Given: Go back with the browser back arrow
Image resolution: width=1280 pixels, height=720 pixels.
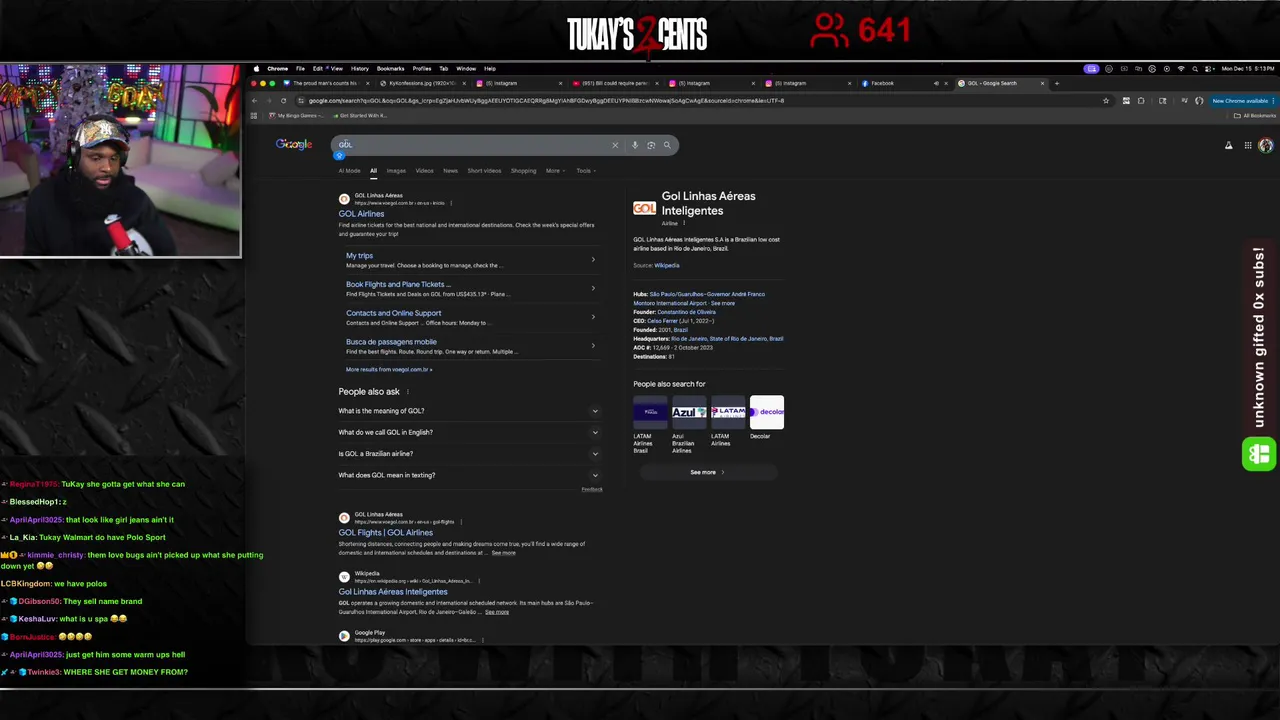Looking at the screenshot, I should click(x=254, y=101).
